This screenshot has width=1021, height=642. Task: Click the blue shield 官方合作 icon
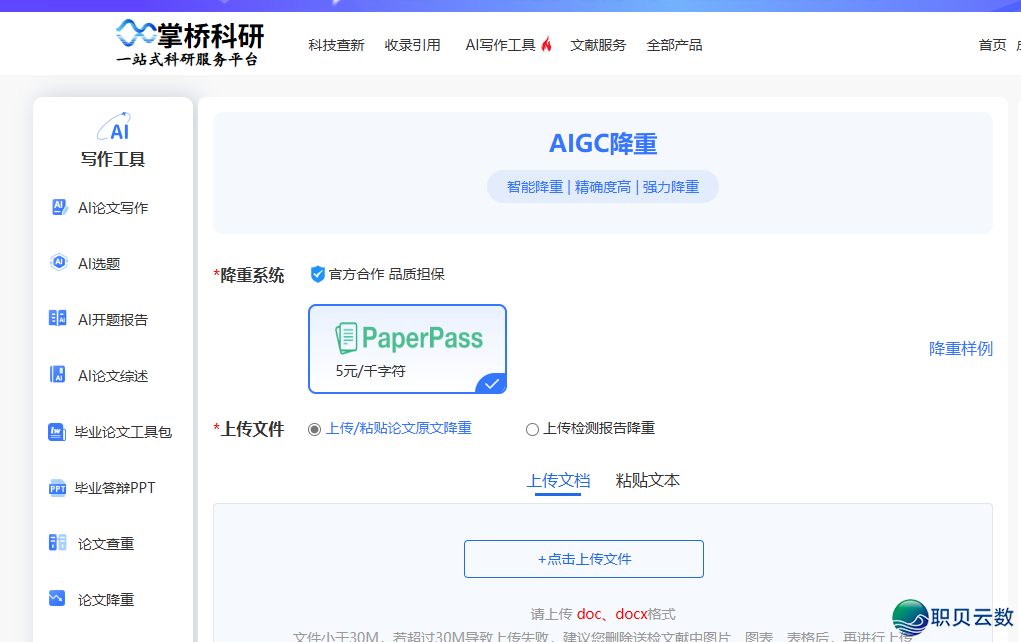pyautogui.click(x=318, y=274)
